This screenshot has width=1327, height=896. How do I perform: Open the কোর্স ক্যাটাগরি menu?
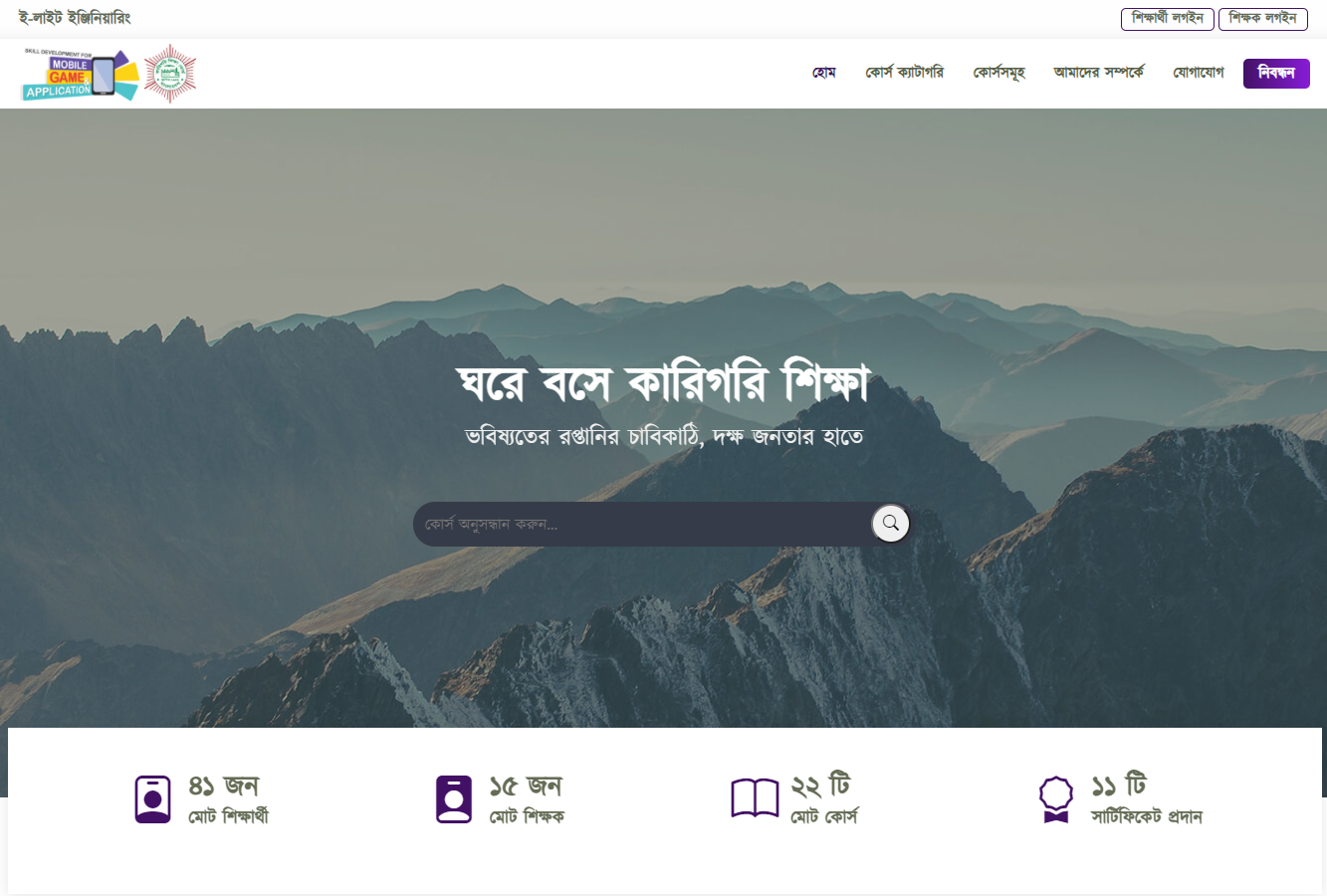pyautogui.click(x=904, y=73)
